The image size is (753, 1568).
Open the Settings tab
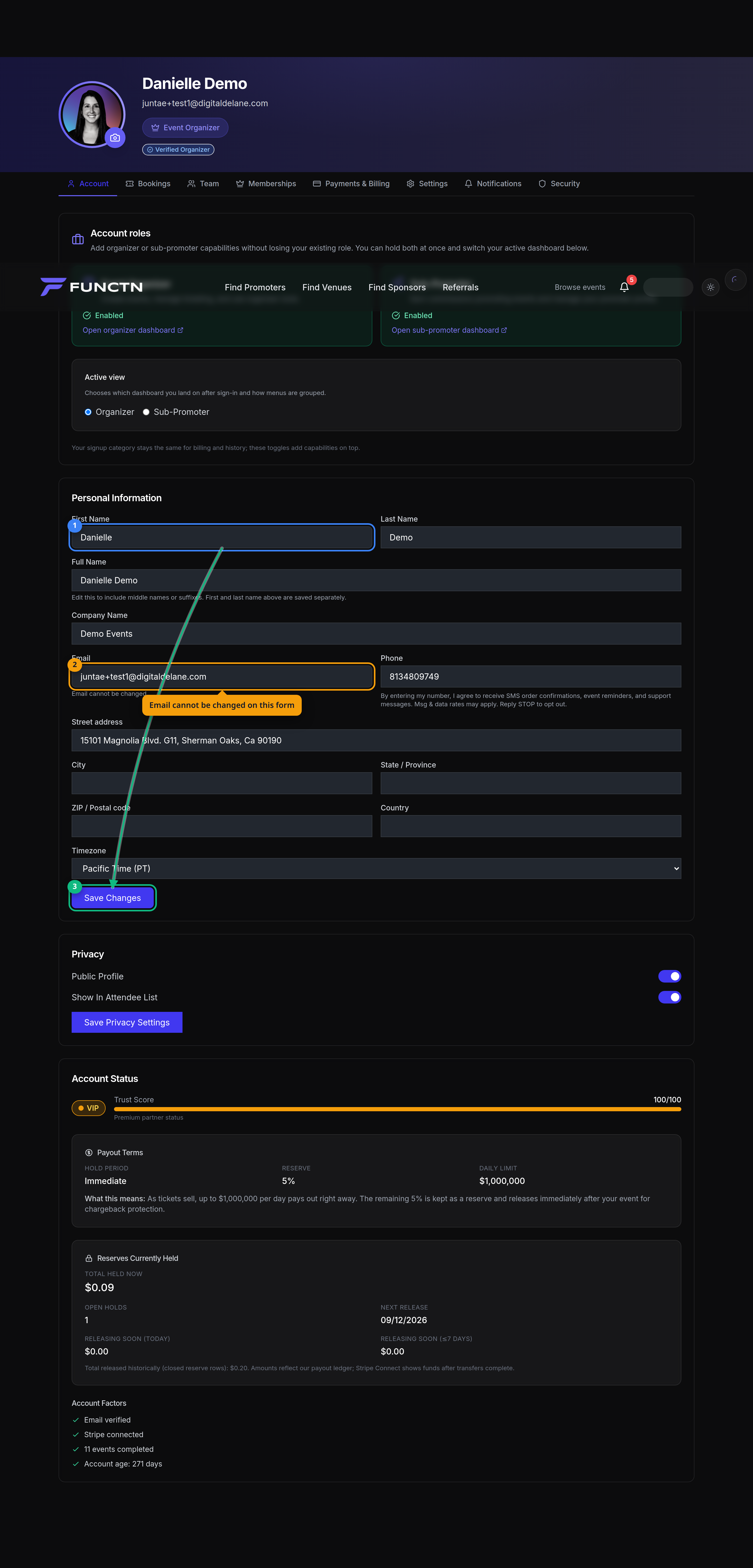(427, 184)
